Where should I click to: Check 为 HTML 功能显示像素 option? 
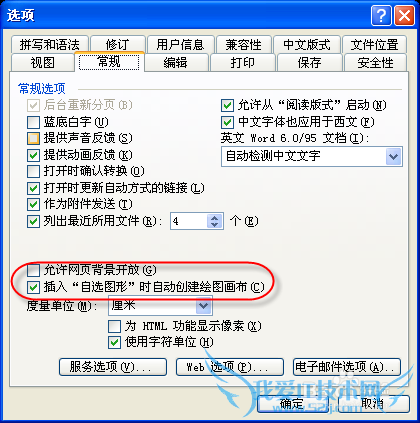114,326
